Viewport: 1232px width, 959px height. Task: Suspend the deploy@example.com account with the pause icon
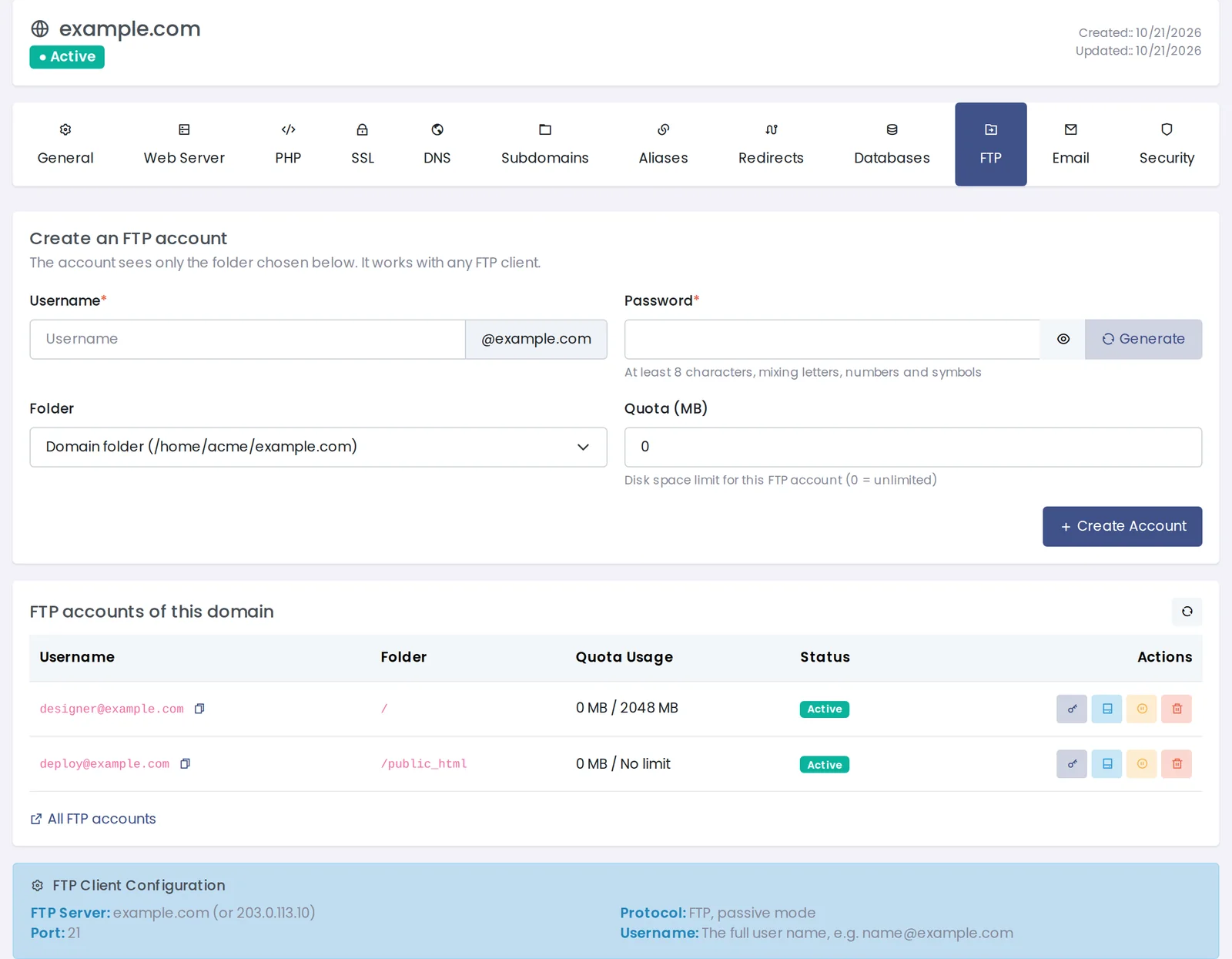click(1142, 764)
